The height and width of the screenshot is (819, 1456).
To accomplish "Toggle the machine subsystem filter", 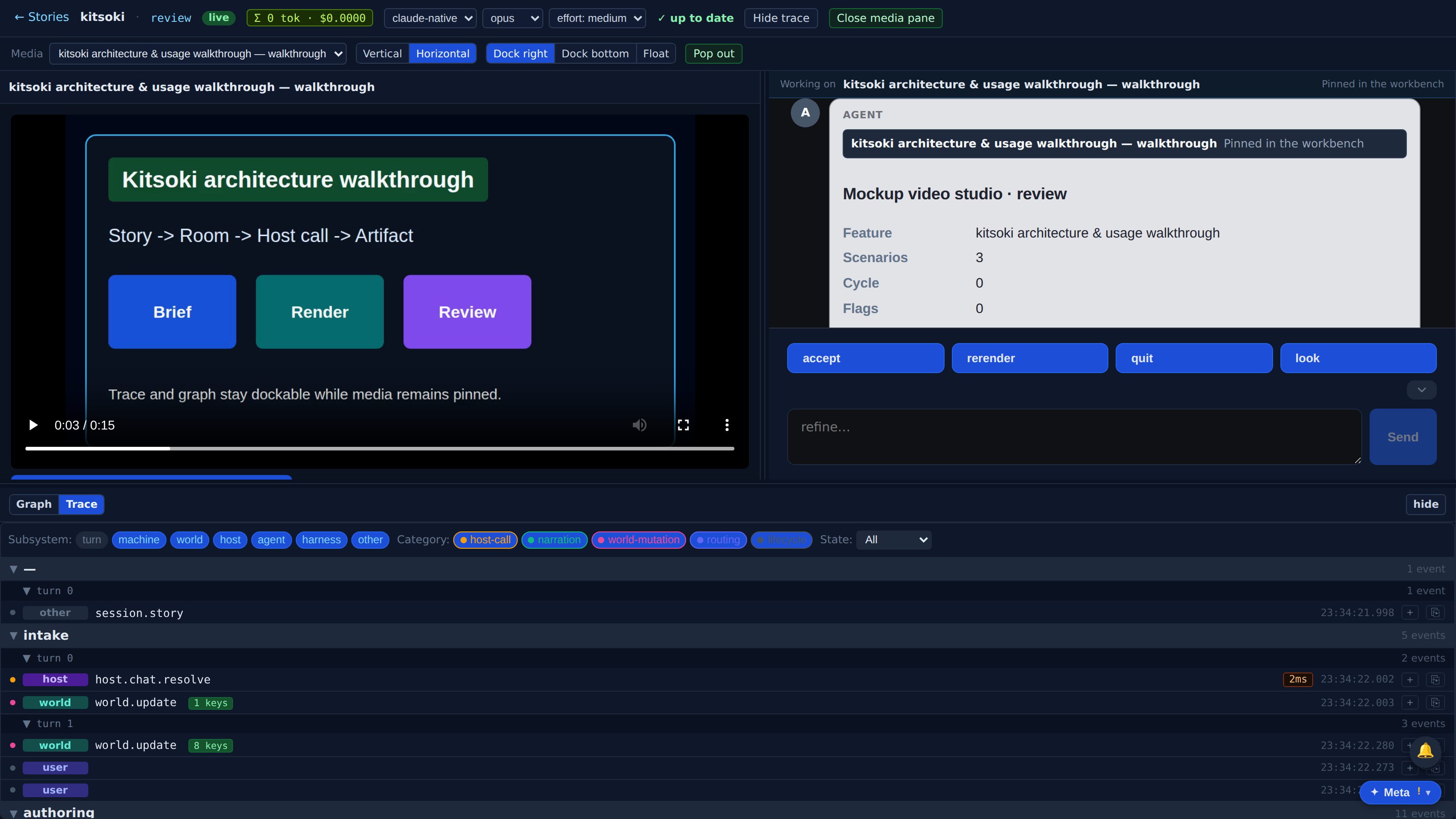I will tap(139, 540).
